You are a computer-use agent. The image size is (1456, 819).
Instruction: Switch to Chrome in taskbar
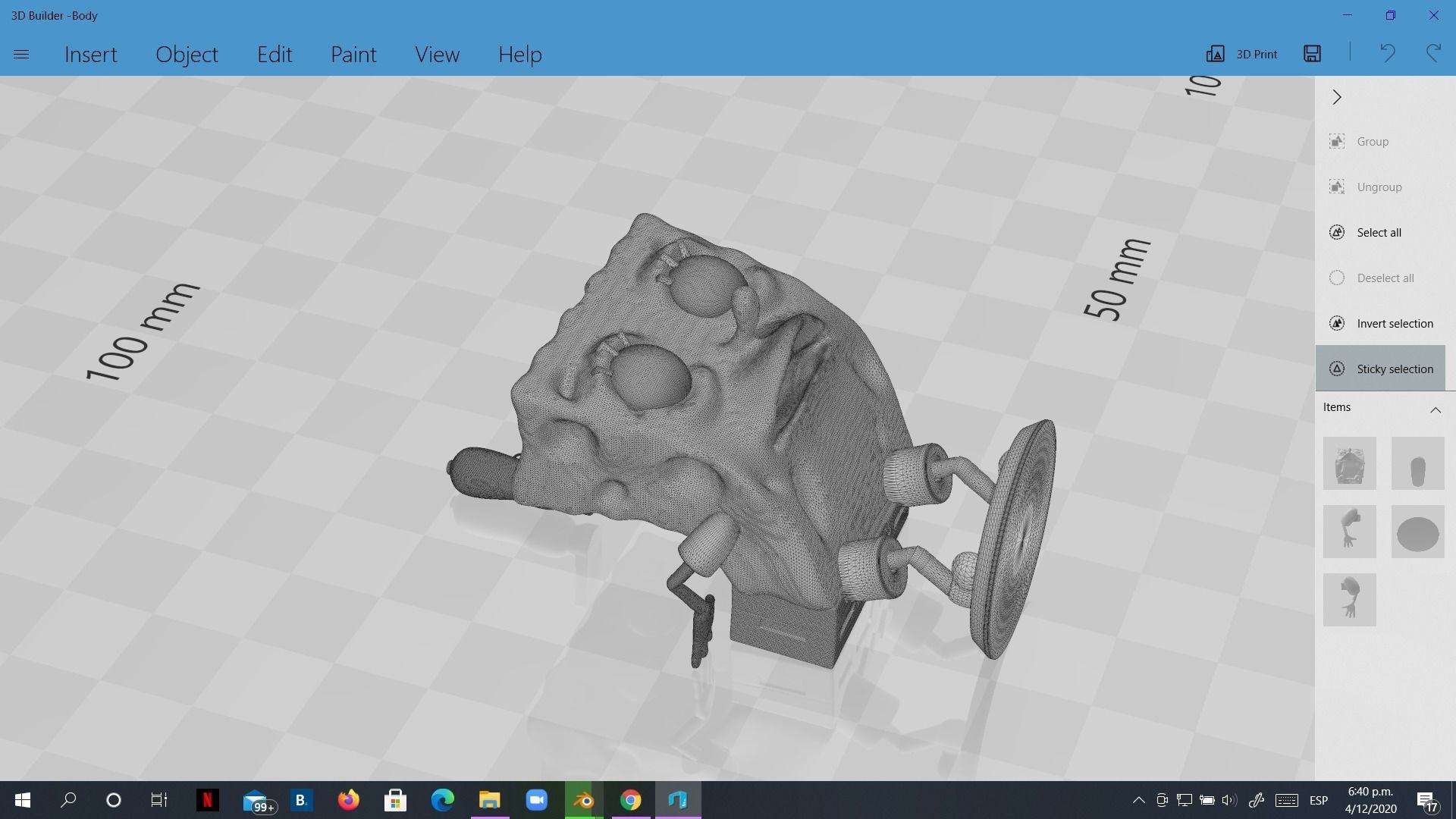click(630, 800)
